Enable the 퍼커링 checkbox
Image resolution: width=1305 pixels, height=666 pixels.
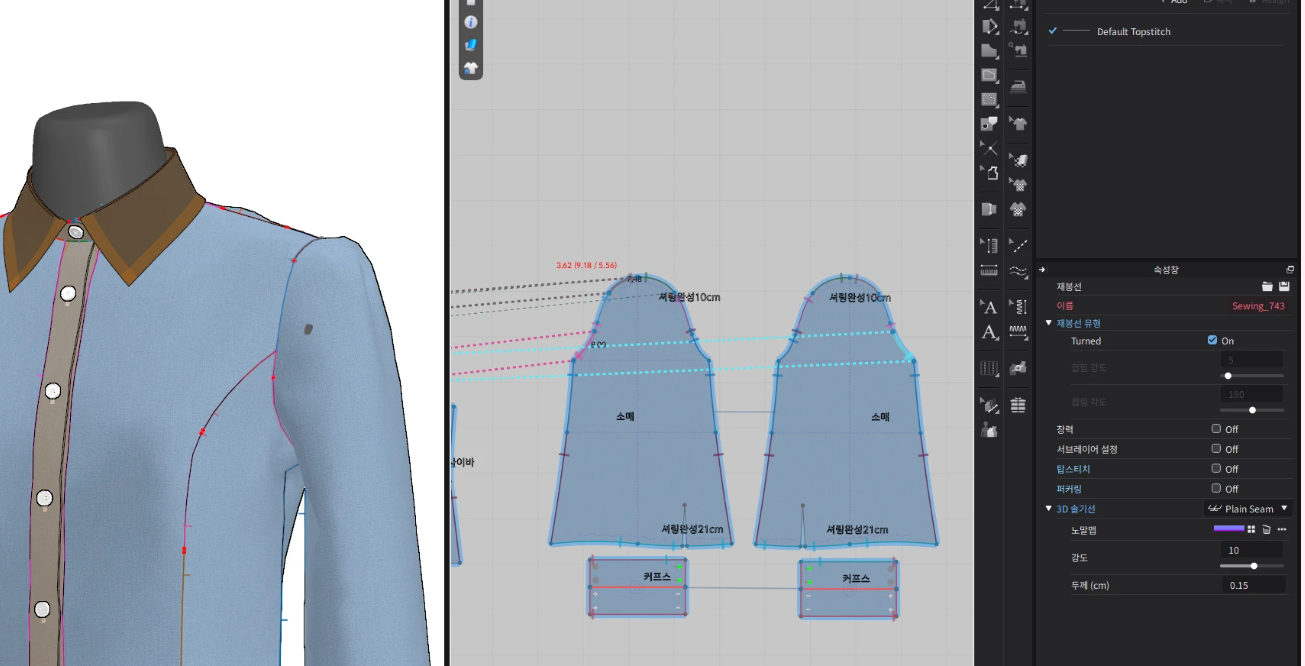pos(1216,489)
